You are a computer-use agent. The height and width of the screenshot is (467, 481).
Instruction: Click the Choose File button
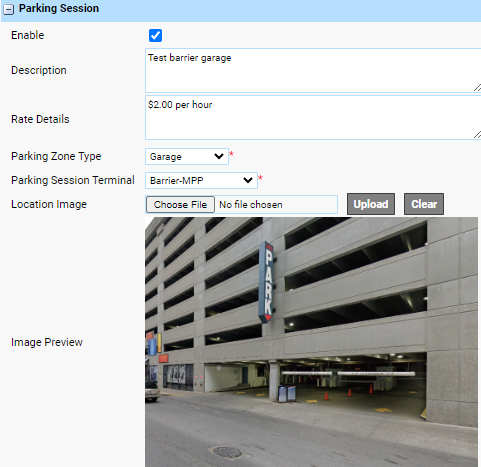tap(180, 204)
